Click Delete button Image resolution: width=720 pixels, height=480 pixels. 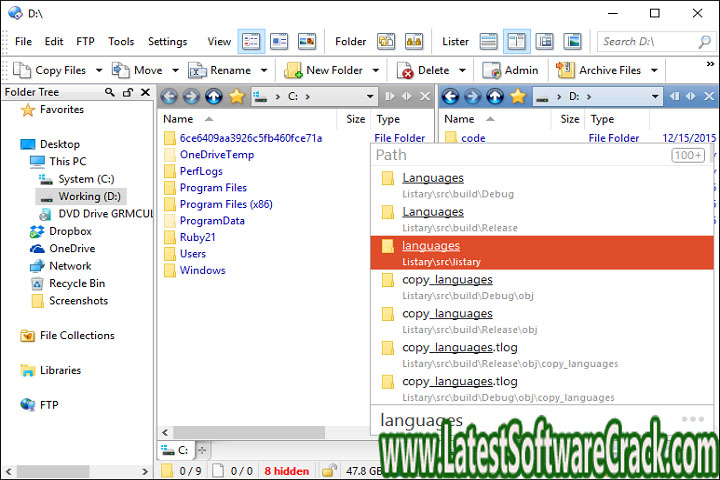(423, 70)
